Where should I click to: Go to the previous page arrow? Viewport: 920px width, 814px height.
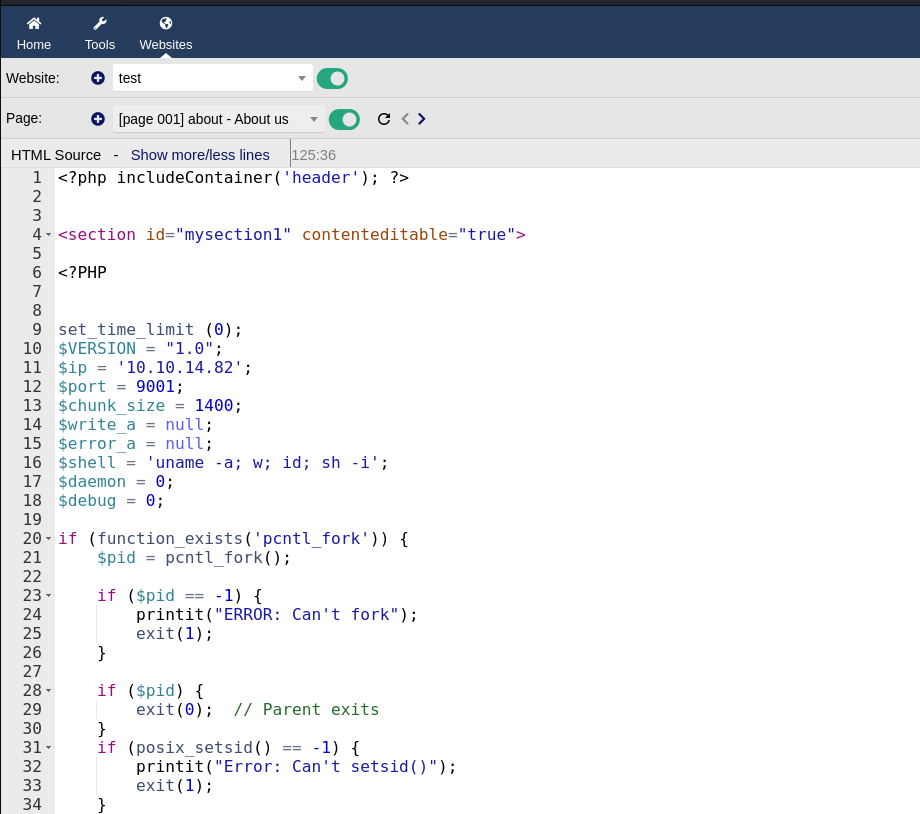pos(405,119)
